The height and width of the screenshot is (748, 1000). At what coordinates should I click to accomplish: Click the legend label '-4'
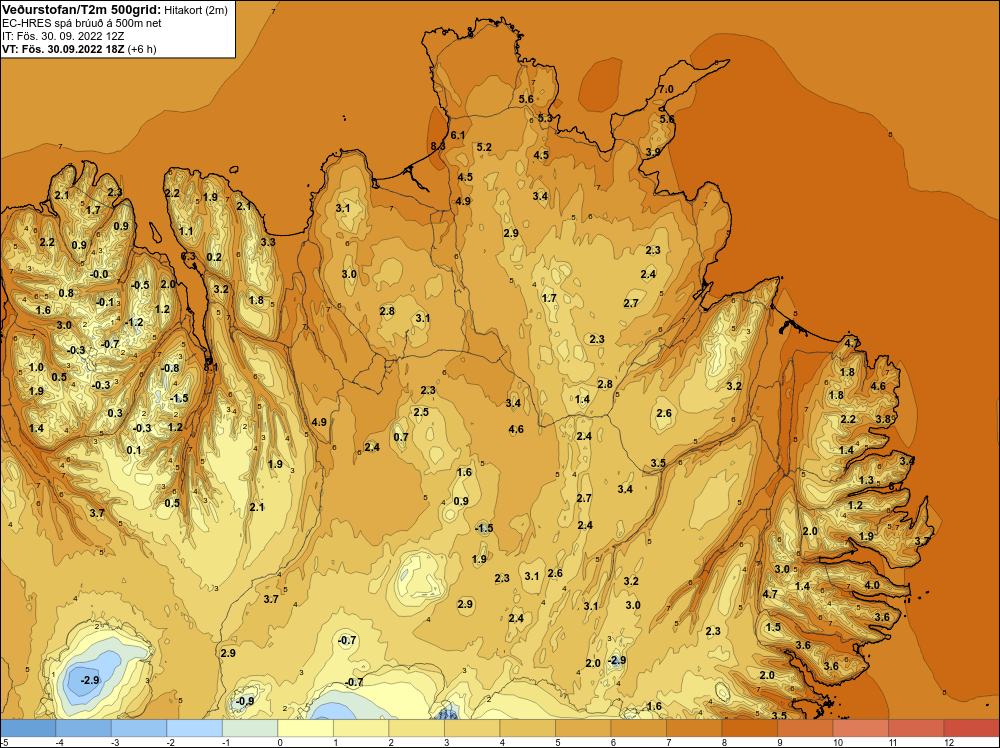point(59,742)
